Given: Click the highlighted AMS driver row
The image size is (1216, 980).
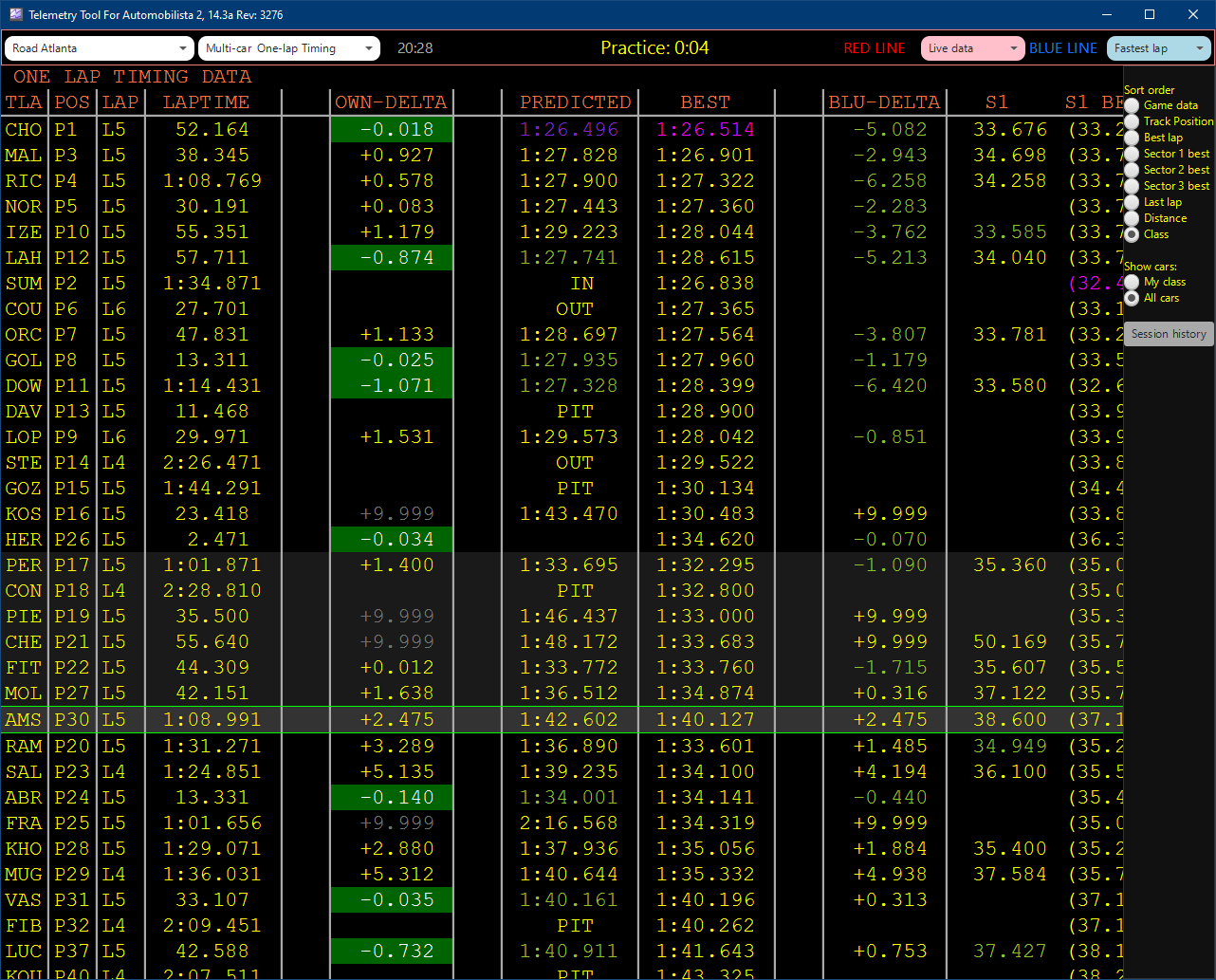Looking at the screenshot, I should pos(562,720).
